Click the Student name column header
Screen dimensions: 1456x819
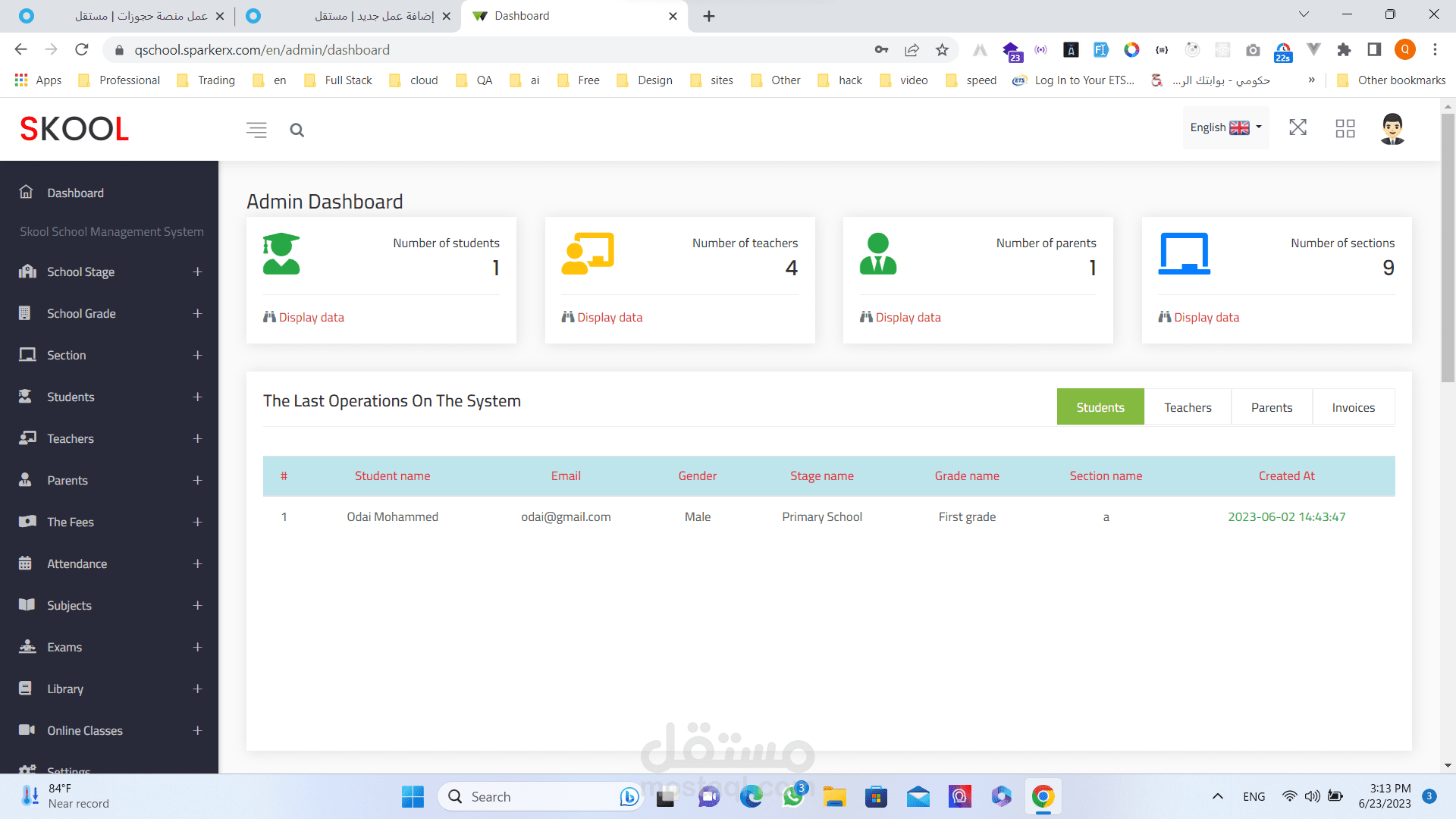(x=392, y=475)
